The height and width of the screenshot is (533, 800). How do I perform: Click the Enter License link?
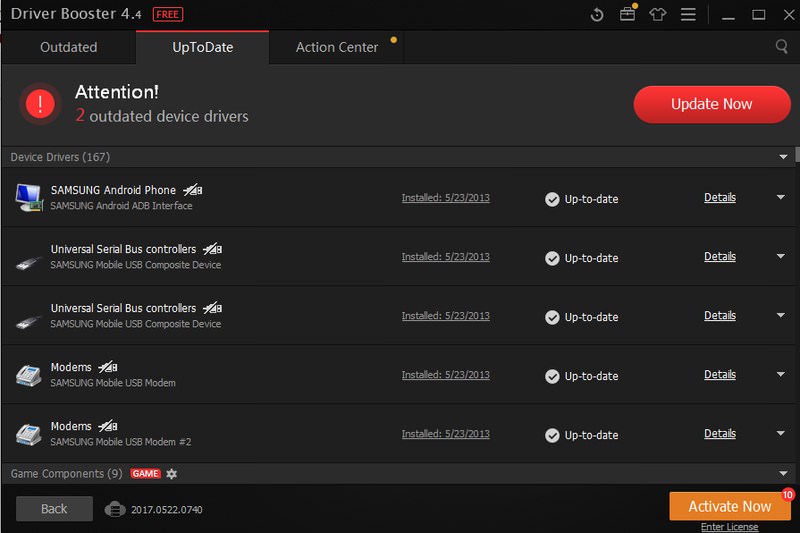tap(729, 527)
